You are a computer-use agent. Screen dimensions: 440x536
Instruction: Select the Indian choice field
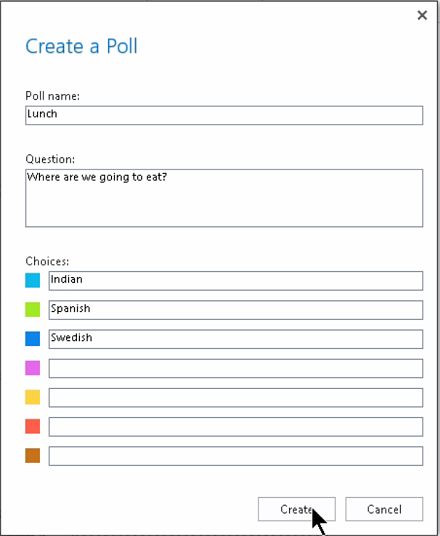pyautogui.click(x=236, y=281)
